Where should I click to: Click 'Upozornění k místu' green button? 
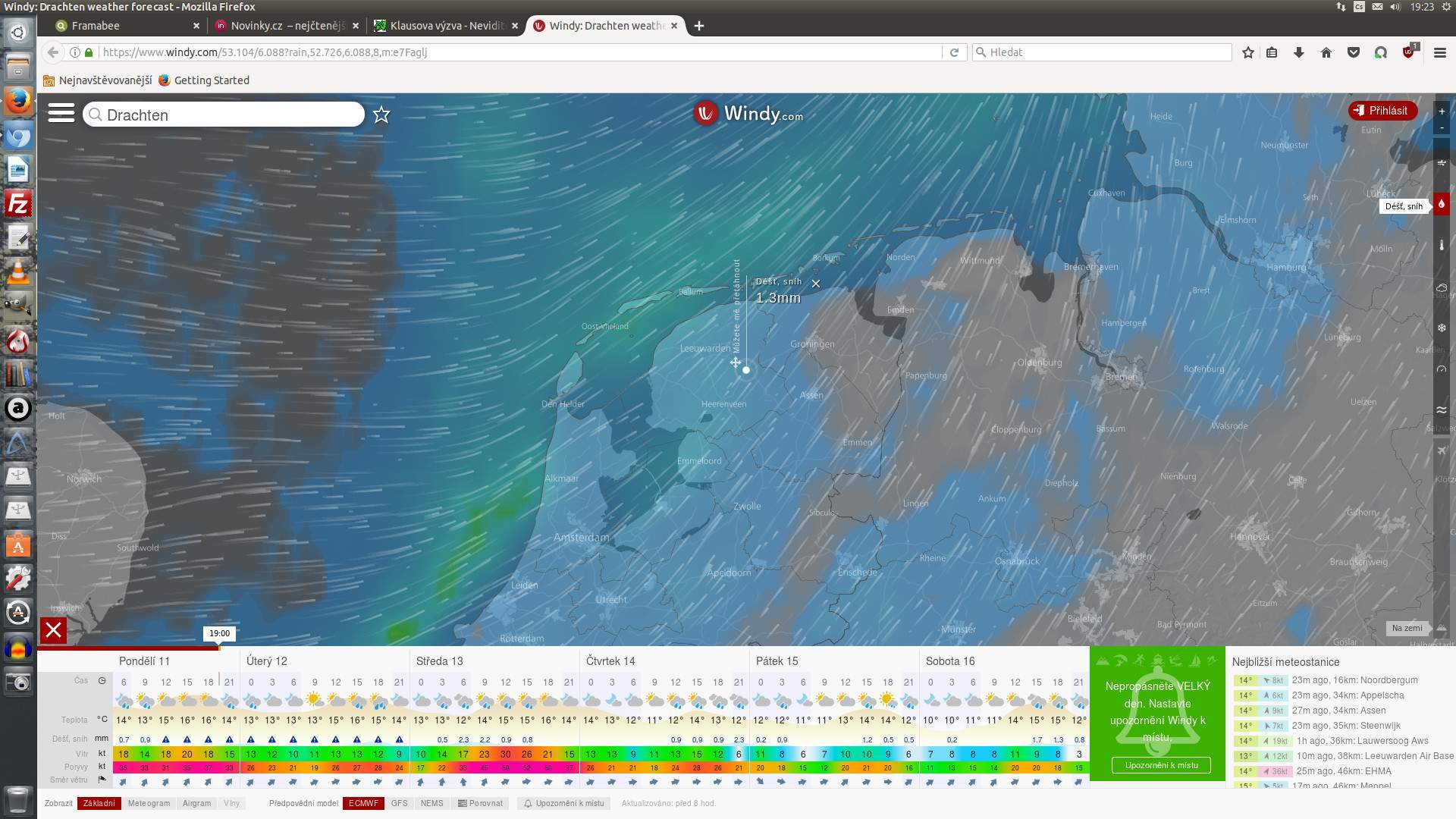click(1161, 765)
